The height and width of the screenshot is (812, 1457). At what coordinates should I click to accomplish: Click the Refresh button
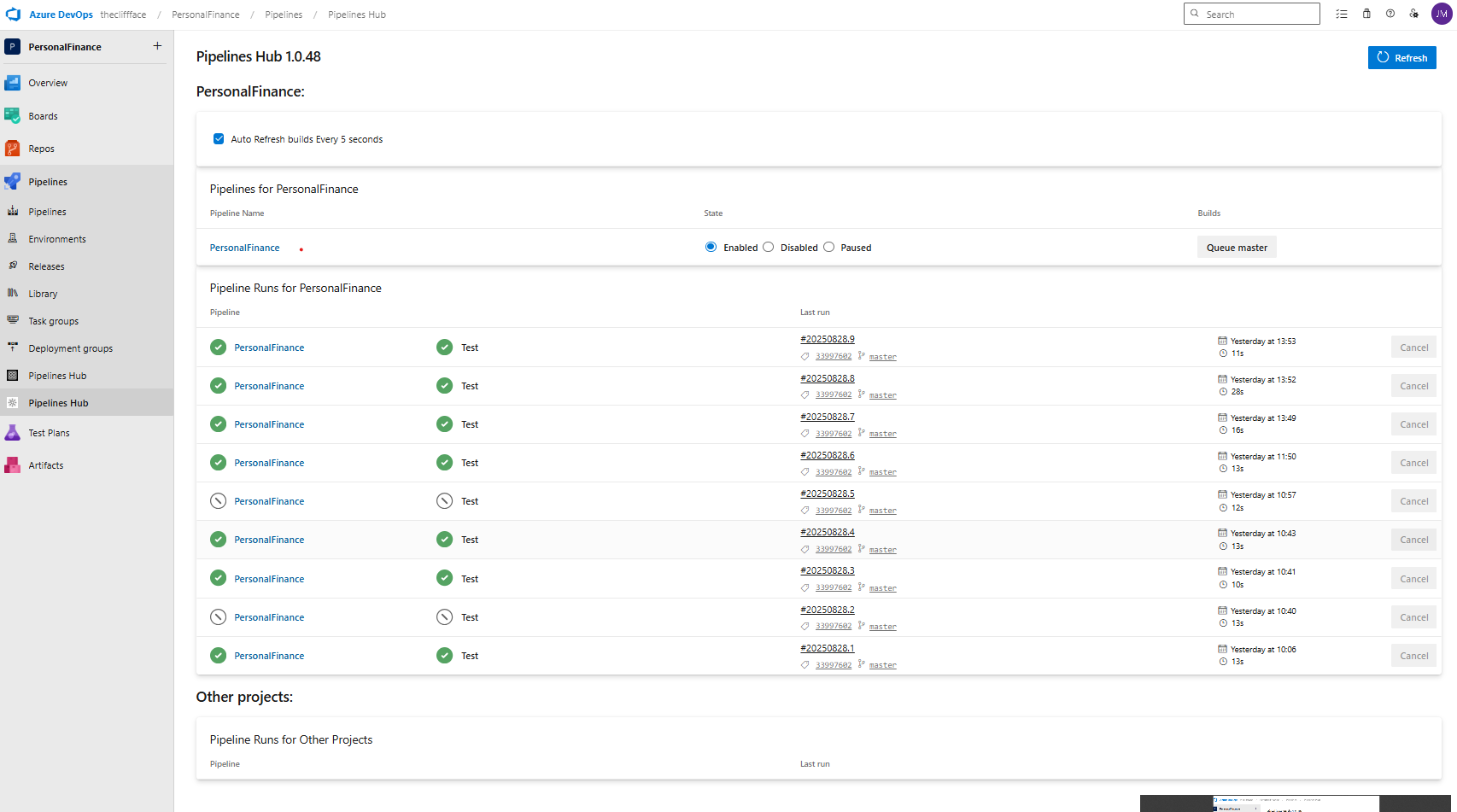[1401, 57]
